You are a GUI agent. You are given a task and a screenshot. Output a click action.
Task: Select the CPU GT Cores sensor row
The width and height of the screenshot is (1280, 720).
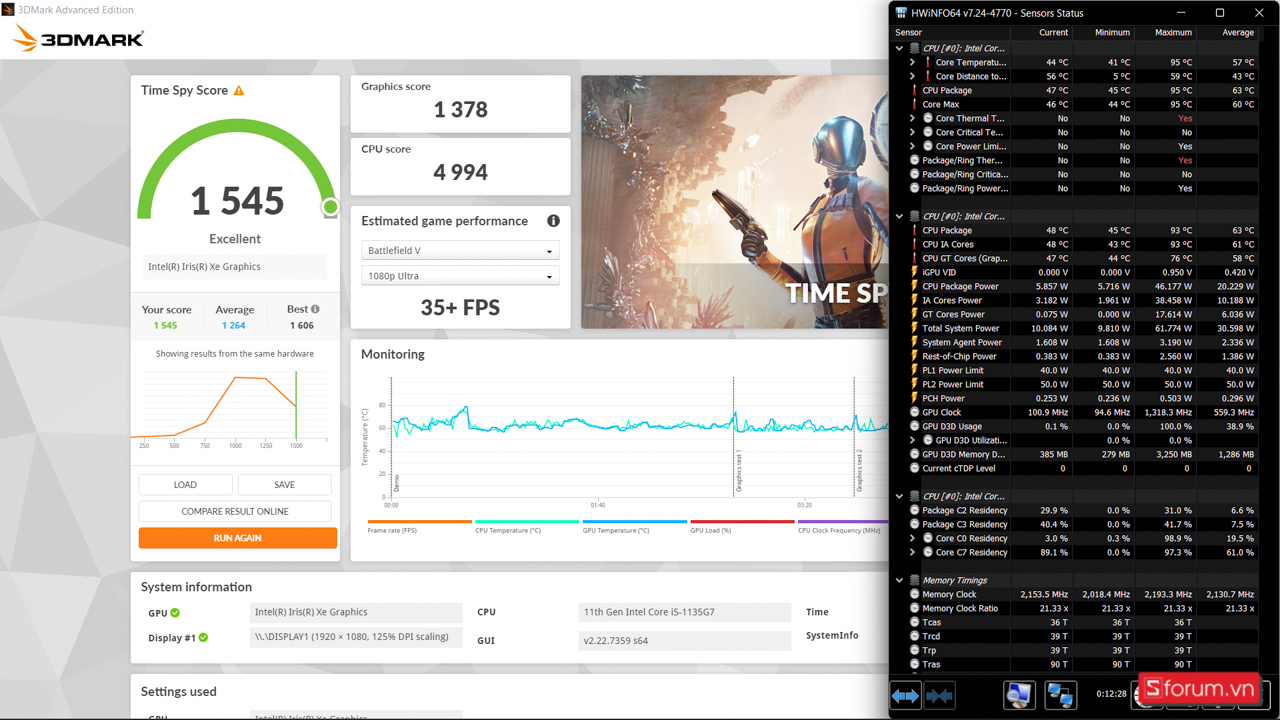click(x=1075, y=258)
